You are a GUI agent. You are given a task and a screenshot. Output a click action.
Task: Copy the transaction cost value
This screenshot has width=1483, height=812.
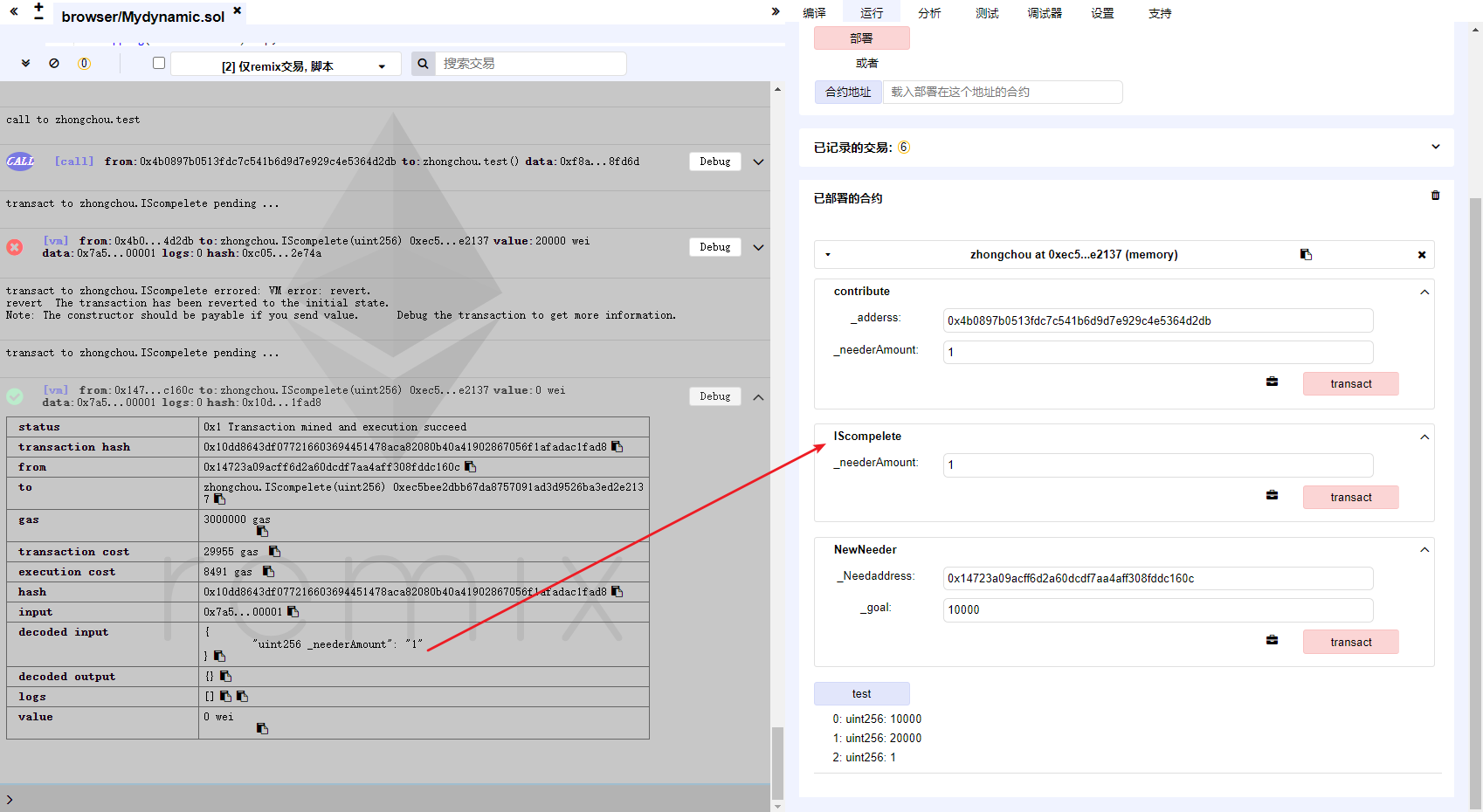click(x=274, y=552)
